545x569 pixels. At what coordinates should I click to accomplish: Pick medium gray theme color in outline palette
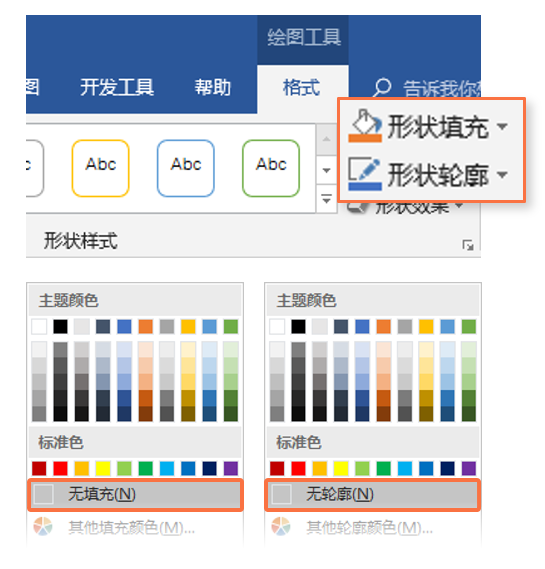[x=405, y=327]
